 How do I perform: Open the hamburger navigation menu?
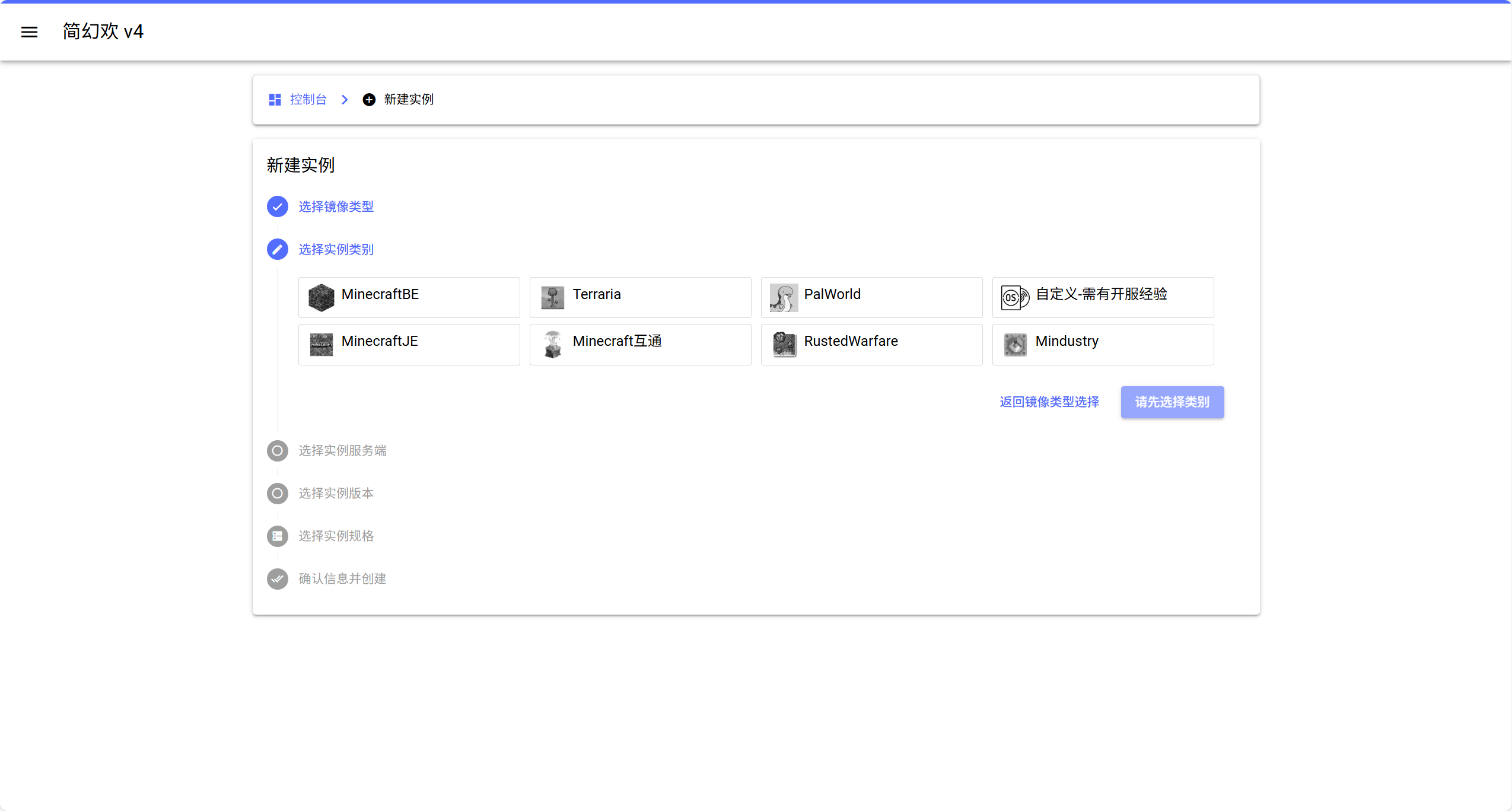(29, 32)
